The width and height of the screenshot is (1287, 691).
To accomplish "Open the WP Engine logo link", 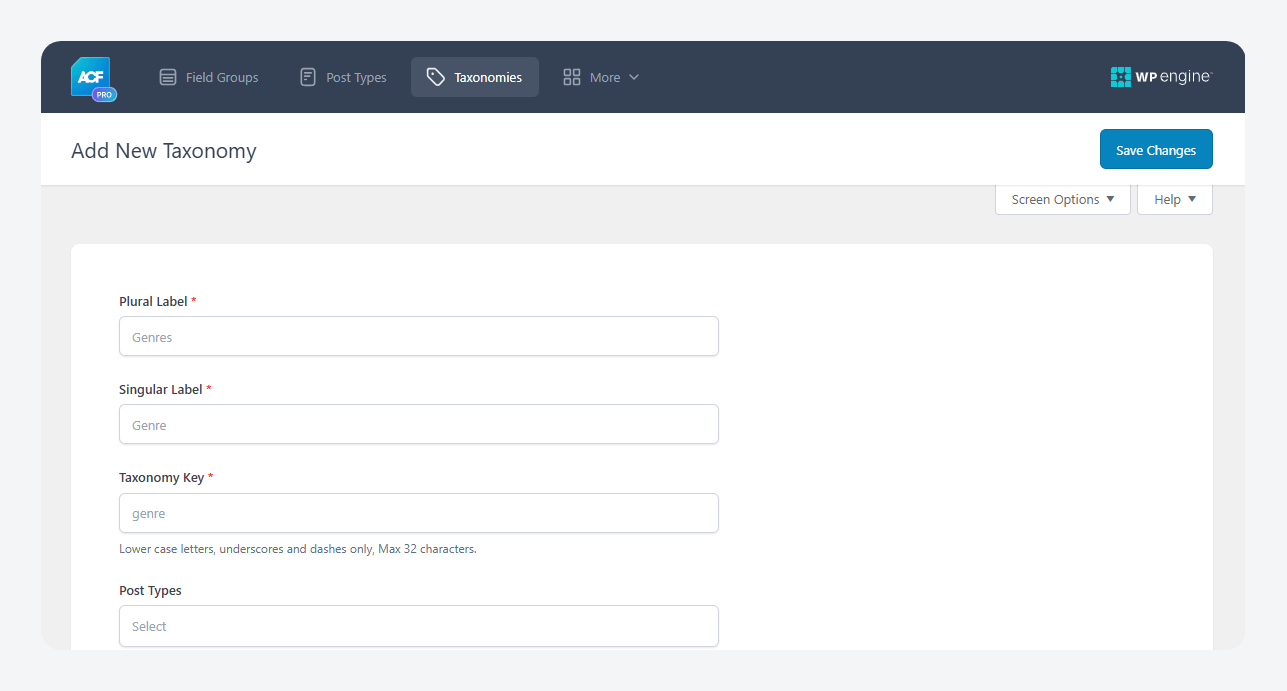I will click(1161, 77).
